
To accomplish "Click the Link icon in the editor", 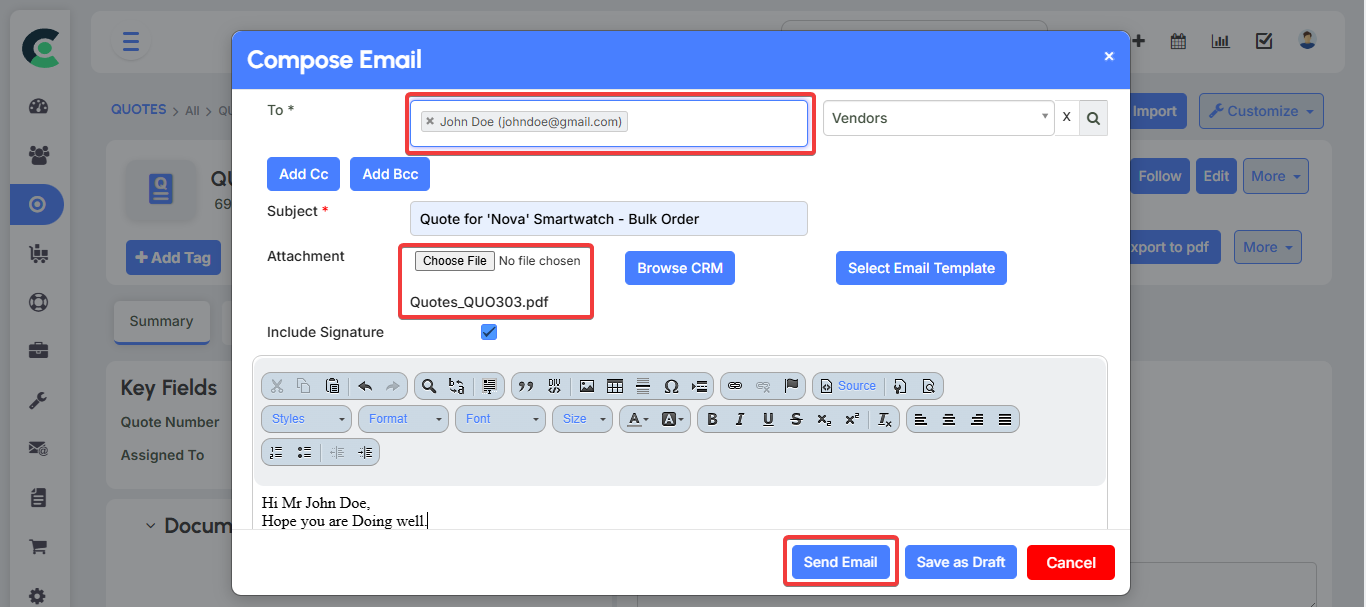I will tap(735, 386).
